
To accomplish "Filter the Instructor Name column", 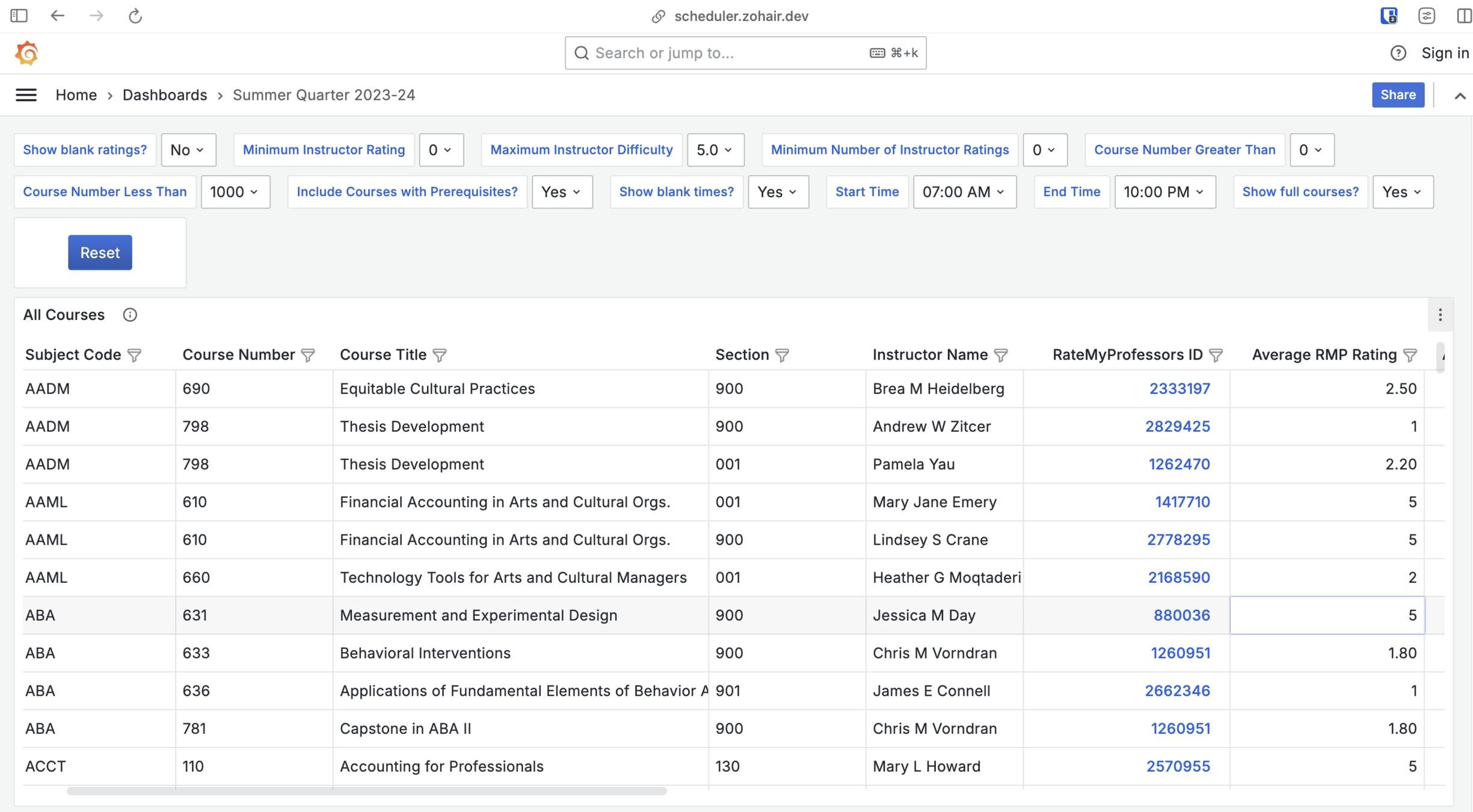I will [x=1001, y=355].
